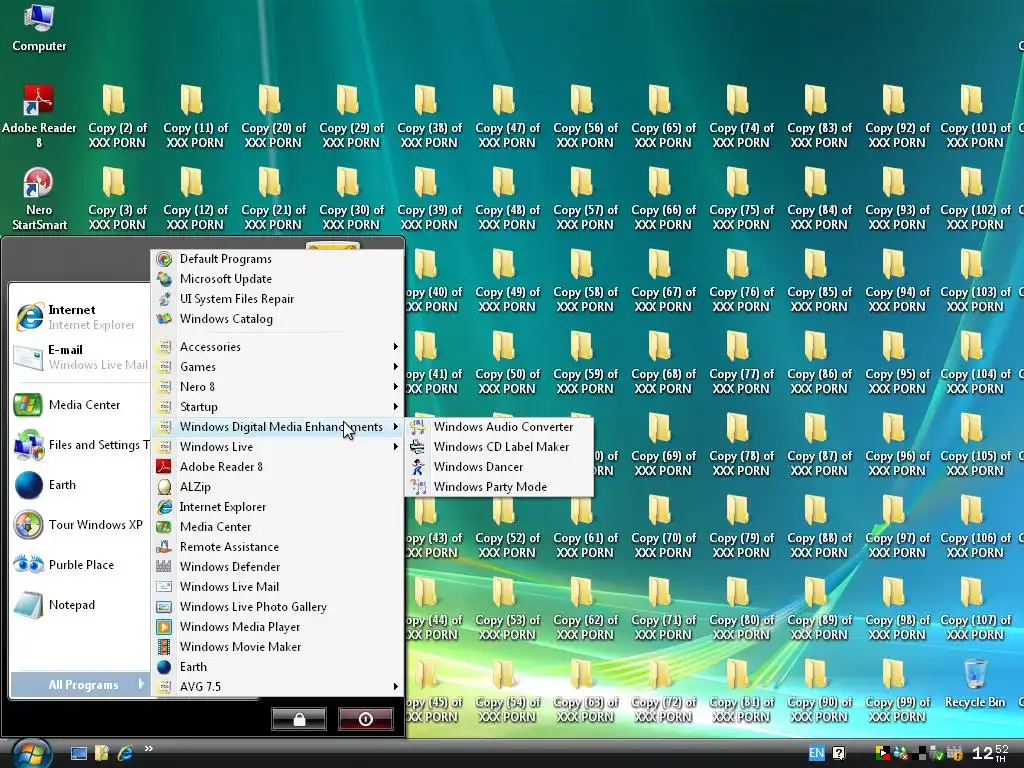Open Windows Catalog

[278, 319]
